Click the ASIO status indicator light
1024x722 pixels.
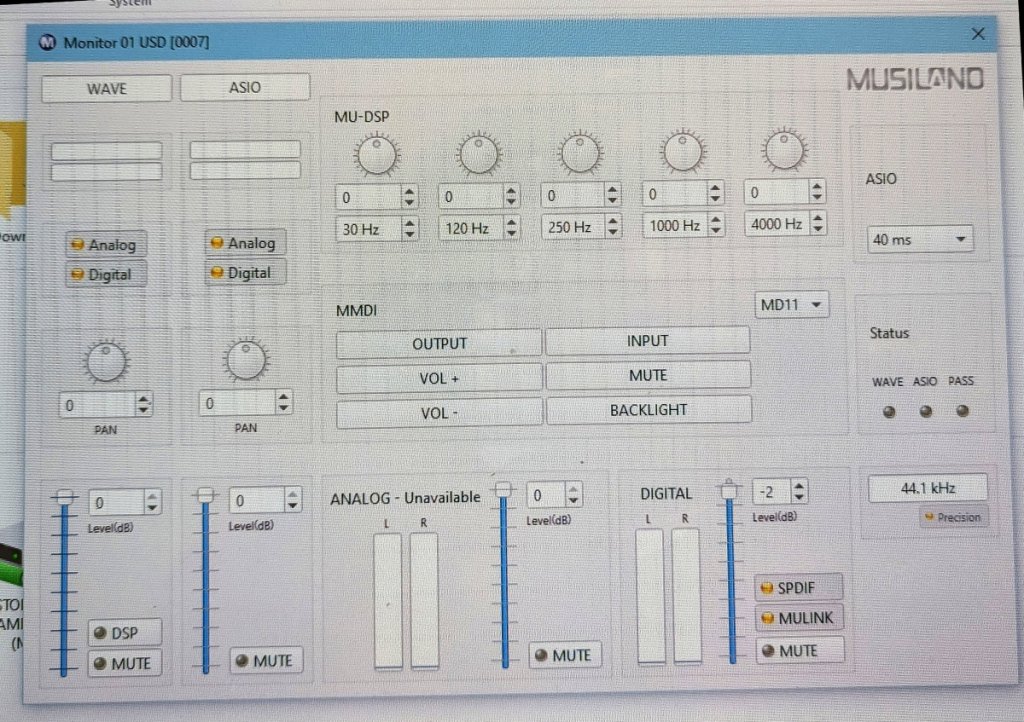(x=925, y=411)
